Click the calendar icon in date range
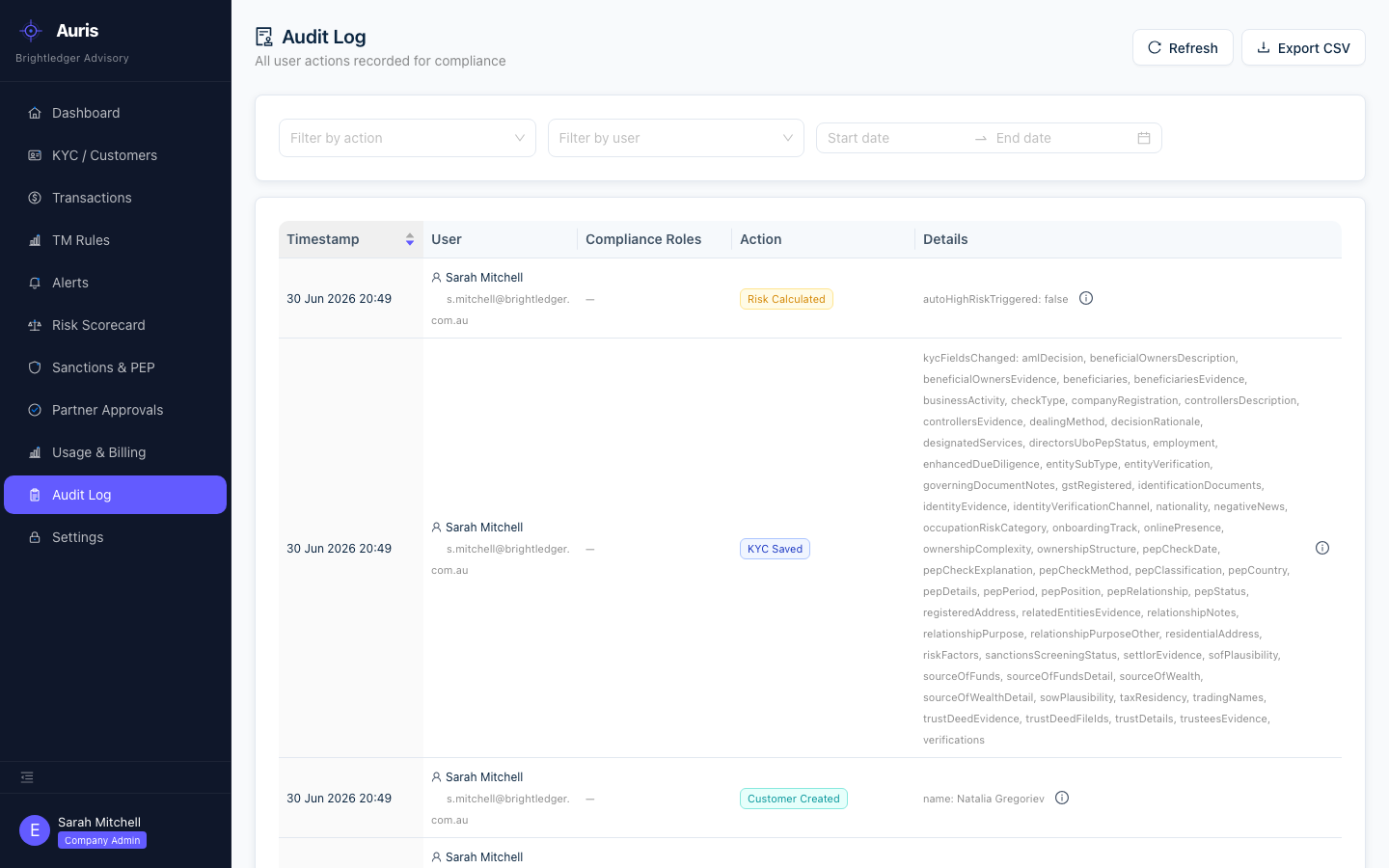 pyautogui.click(x=1144, y=138)
